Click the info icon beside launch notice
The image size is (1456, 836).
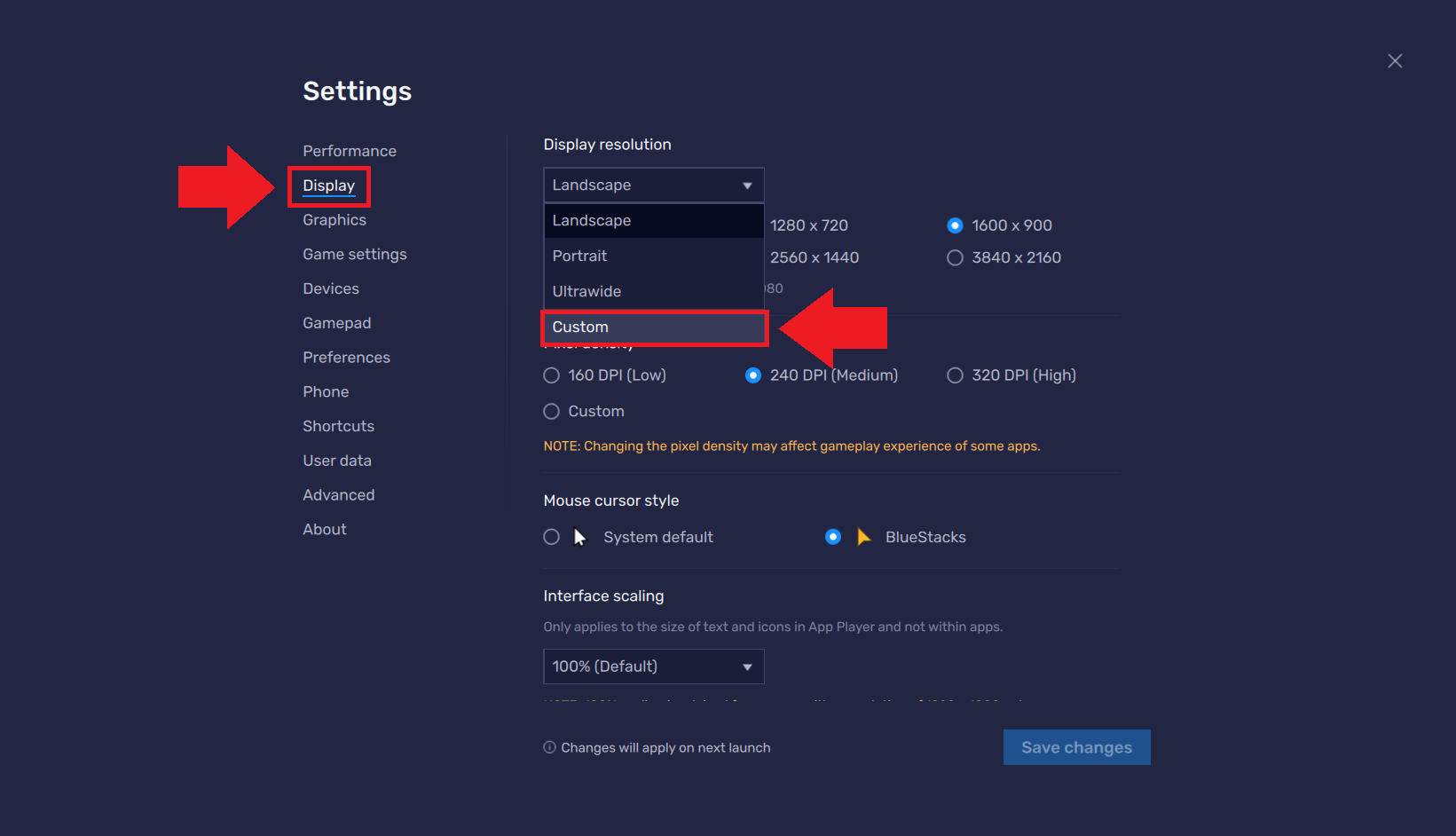coord(549,747)
